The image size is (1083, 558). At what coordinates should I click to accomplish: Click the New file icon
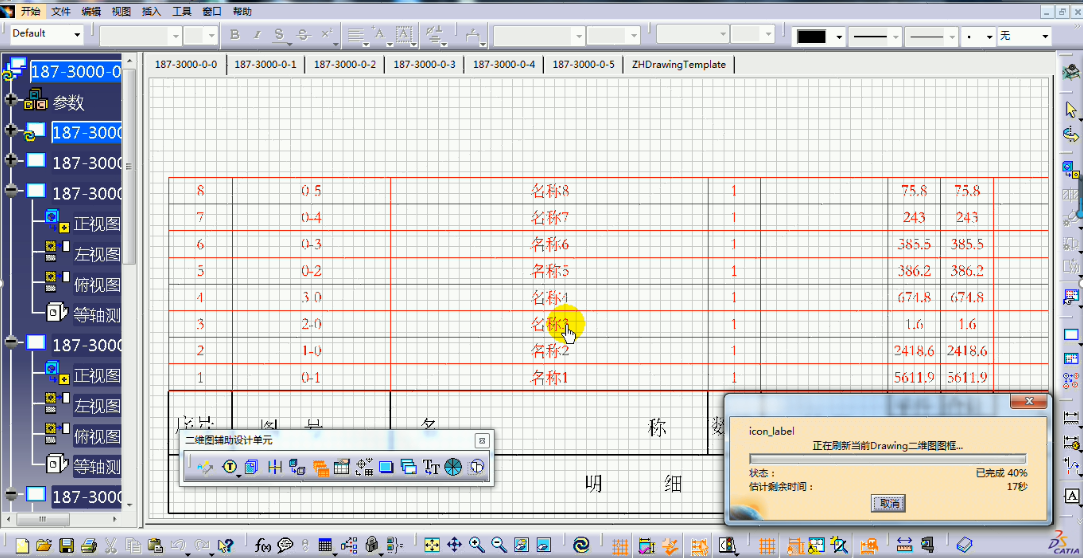[x=20, y=546]
